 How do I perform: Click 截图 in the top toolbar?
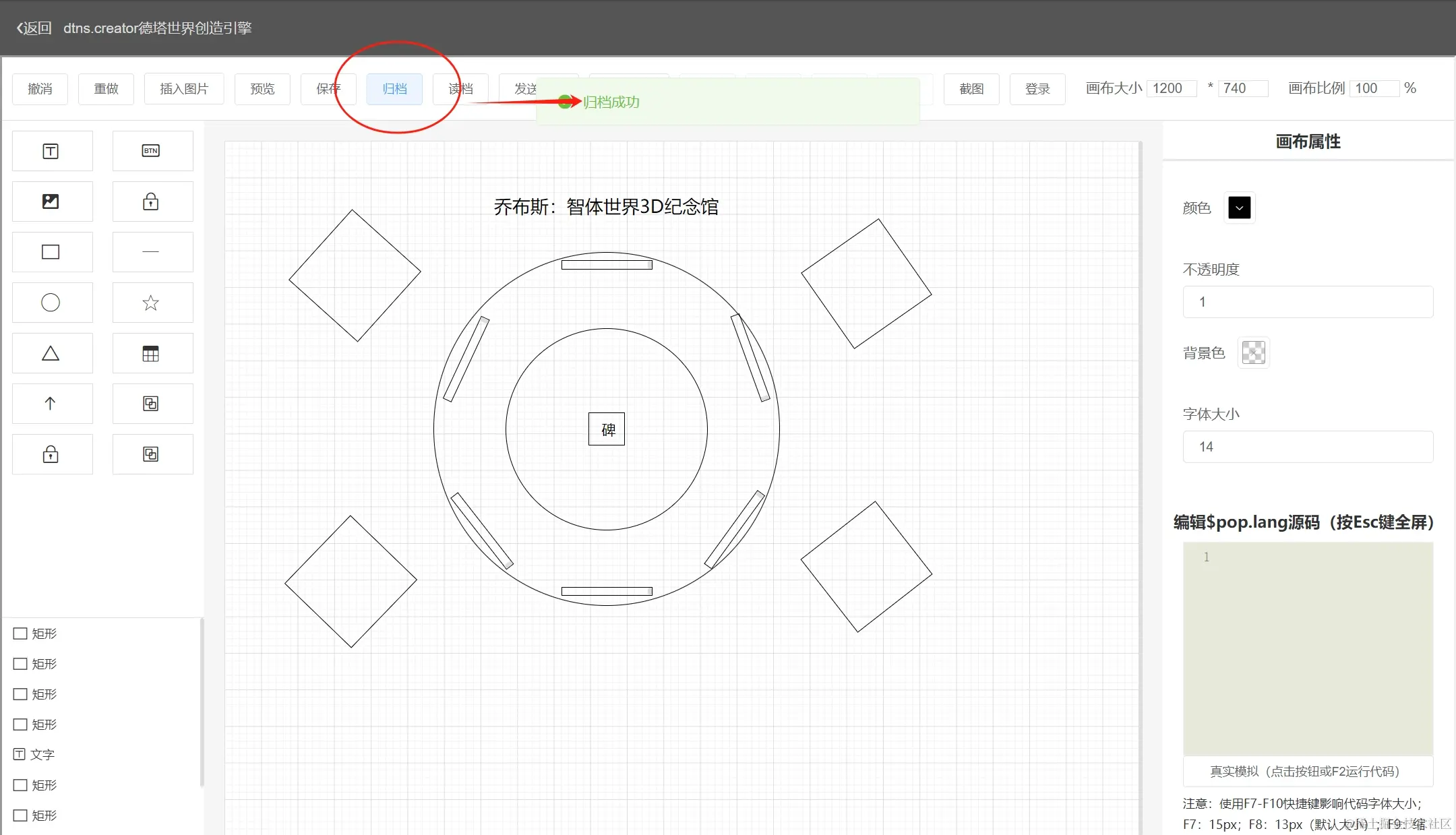971,88
